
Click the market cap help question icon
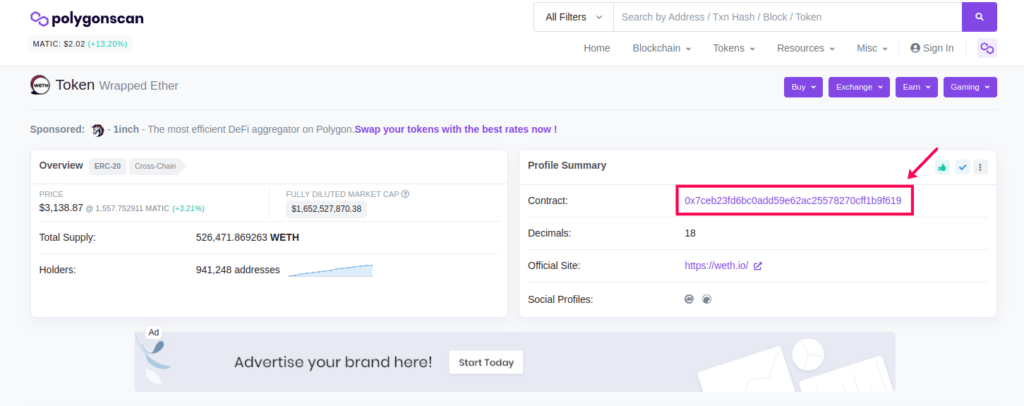(x=406, y=194)
